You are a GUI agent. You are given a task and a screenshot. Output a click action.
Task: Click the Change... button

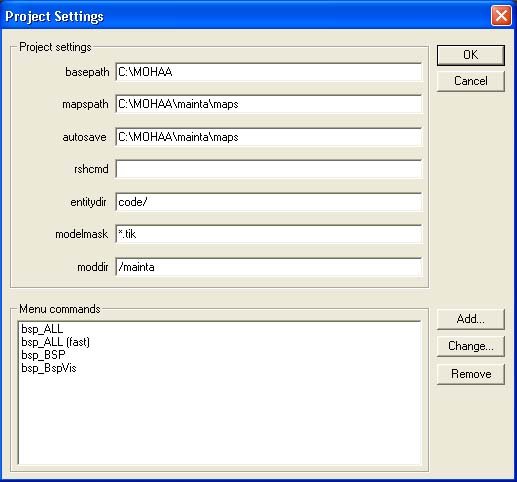pos(471,346)
